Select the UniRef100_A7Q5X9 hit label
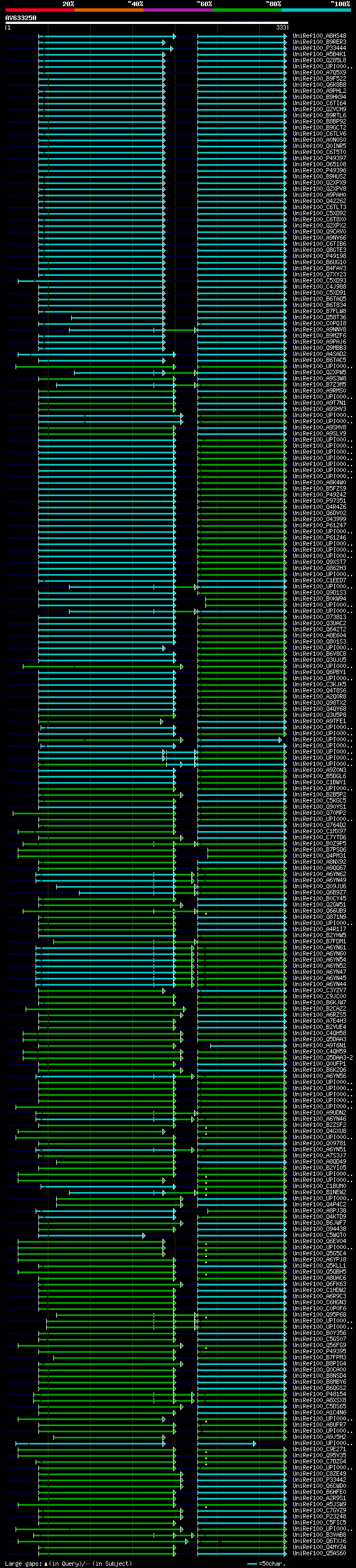356x1568 pixels. click(319, 72)
